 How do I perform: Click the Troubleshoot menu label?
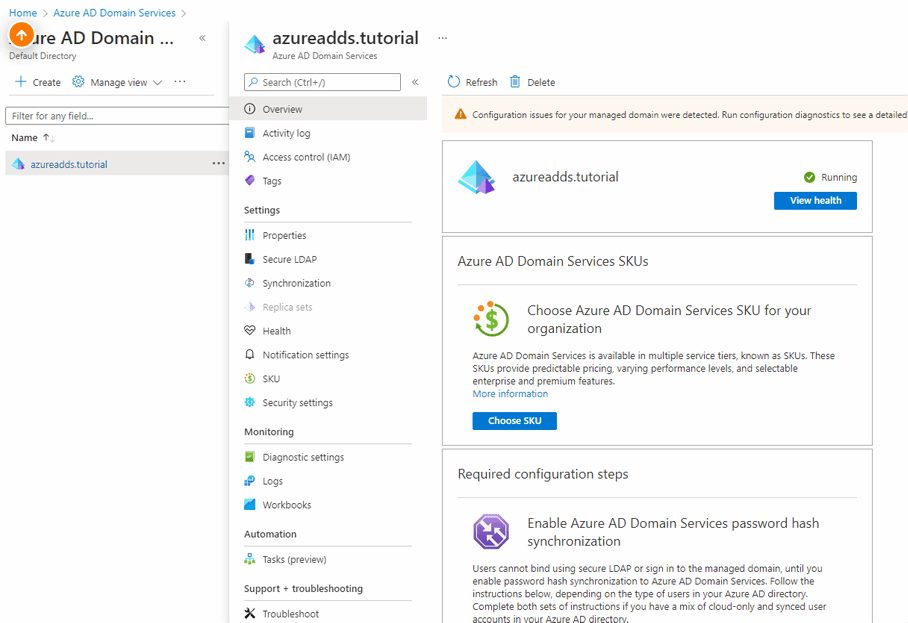[291, 614]
